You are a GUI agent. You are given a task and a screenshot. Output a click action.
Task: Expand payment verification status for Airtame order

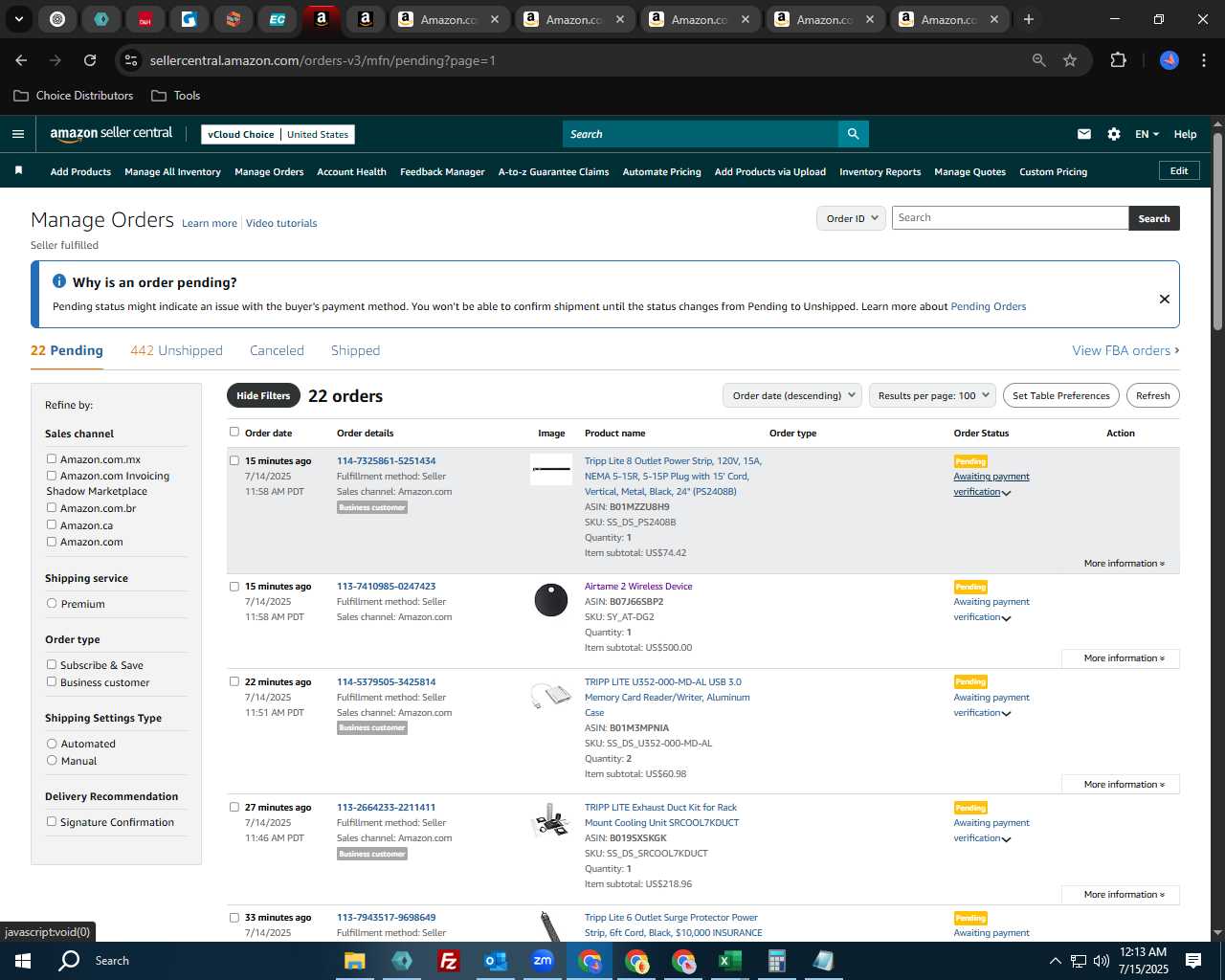tap(1006, 618)
